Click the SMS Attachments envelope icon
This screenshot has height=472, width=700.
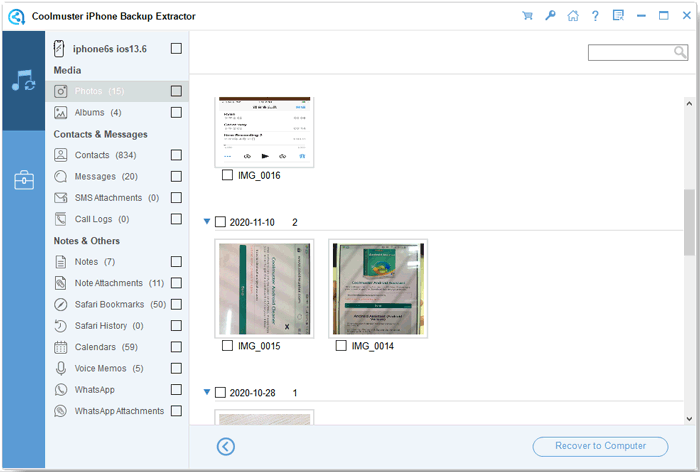tap(61, 197)
